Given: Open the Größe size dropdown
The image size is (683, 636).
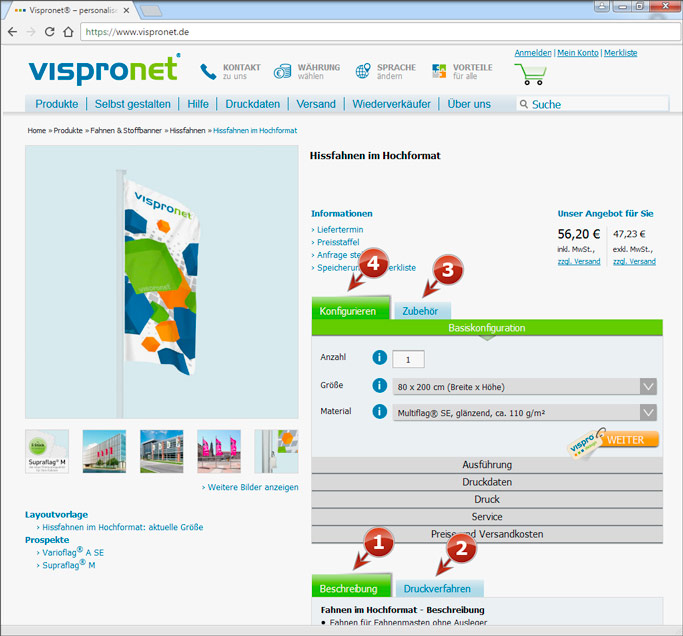Looking at the screenshot, I should 524,386.
